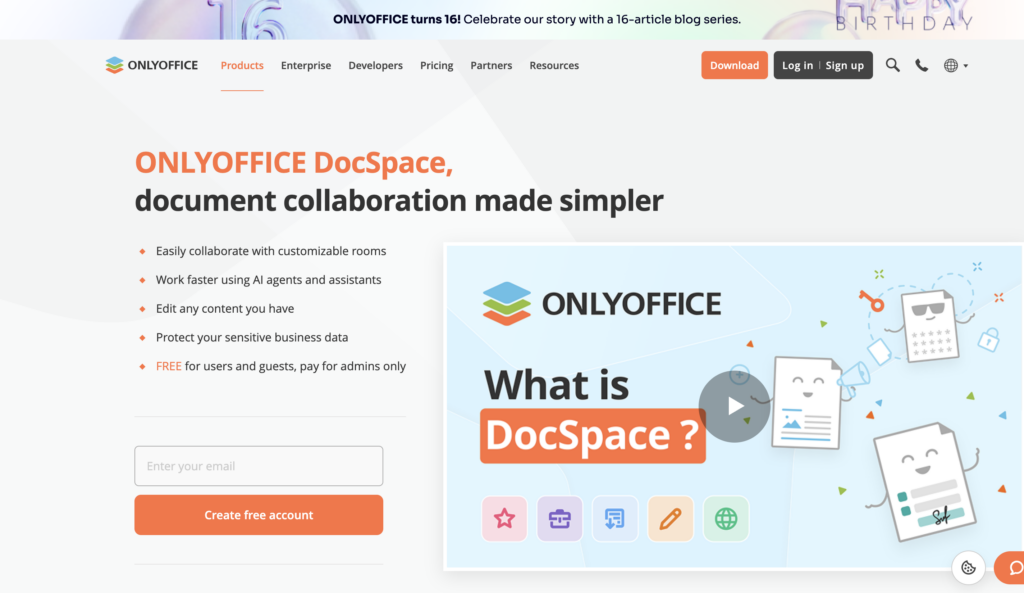
Task: Click the pink star icon in video
Action: click(504, 519)
